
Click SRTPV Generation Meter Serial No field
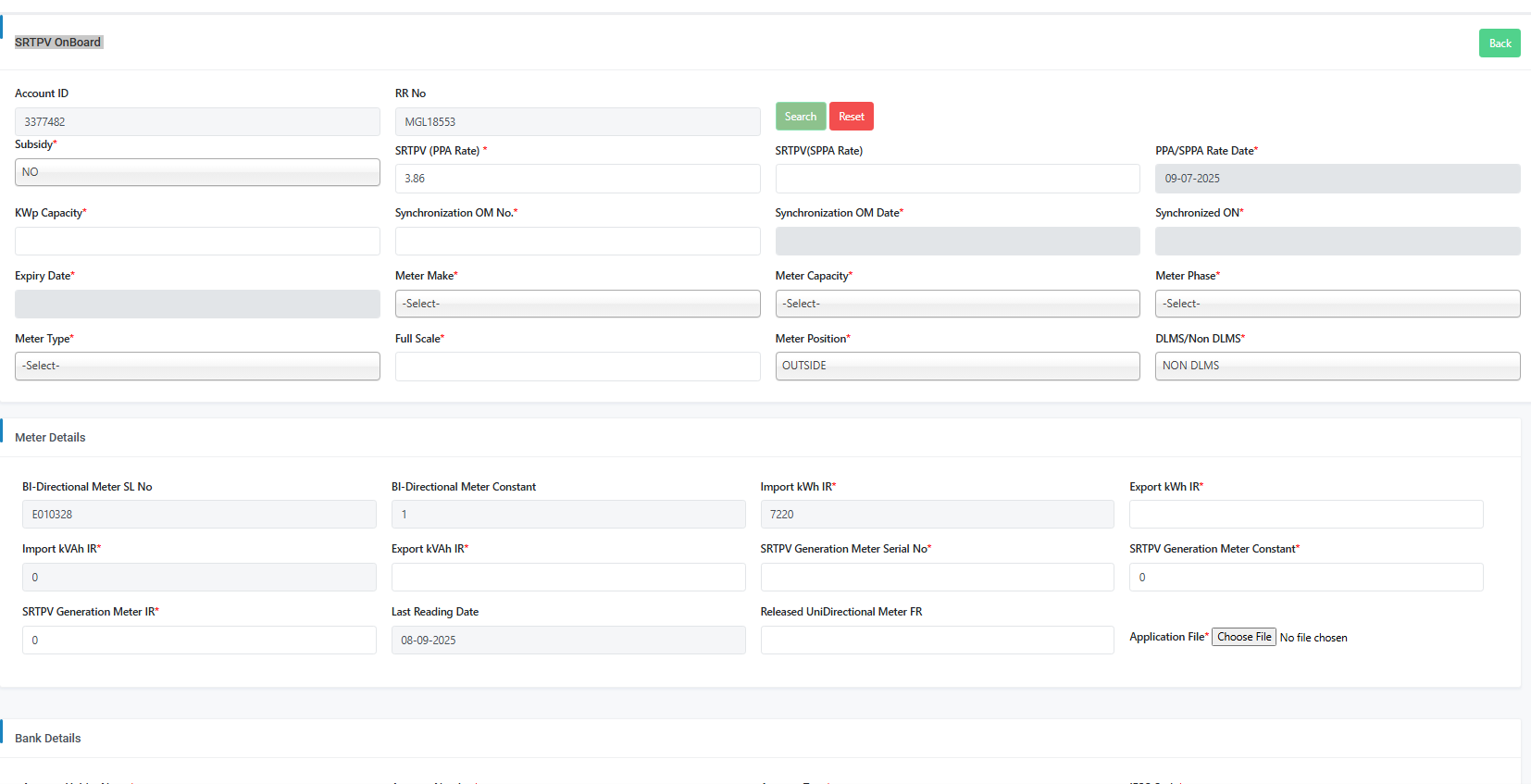pos(937,578)
